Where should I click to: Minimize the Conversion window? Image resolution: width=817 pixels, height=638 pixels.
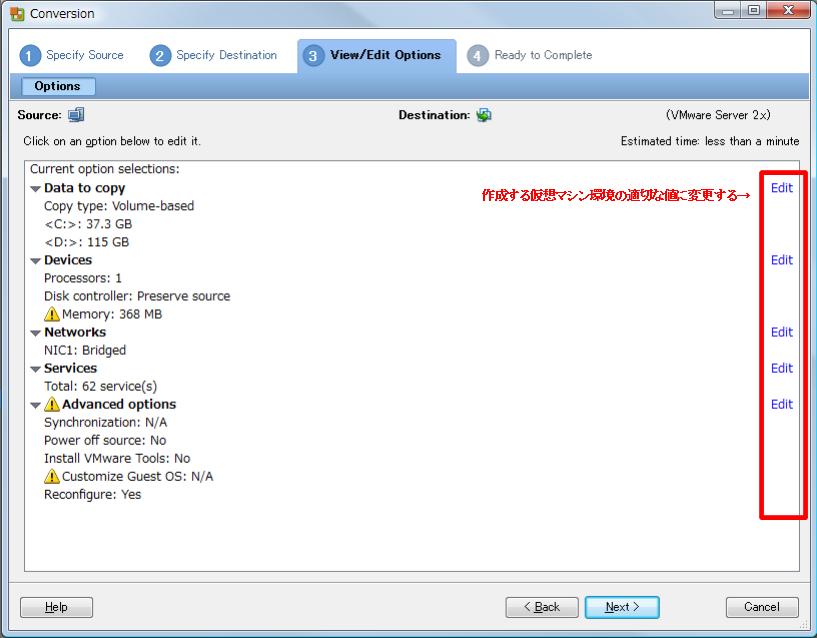[728, 10]
